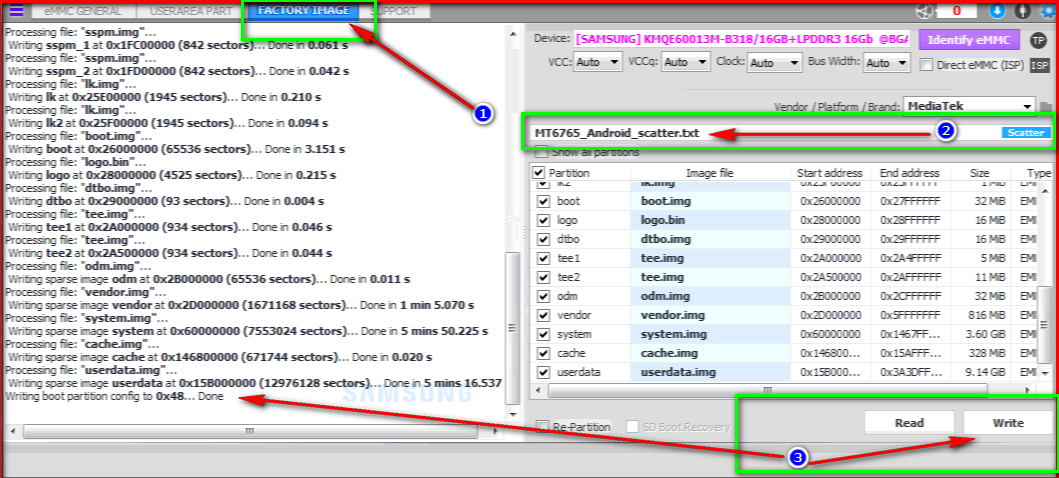Viewport: 1059px width, 478px height.
Task: Uncheck the tee2 partition checkbox
Action: point(543,277)
